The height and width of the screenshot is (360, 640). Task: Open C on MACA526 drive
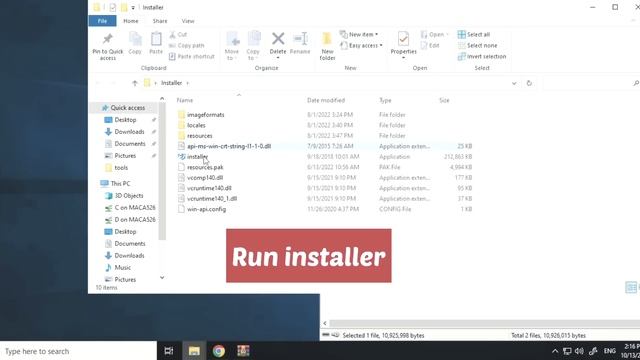coord(130,208)
